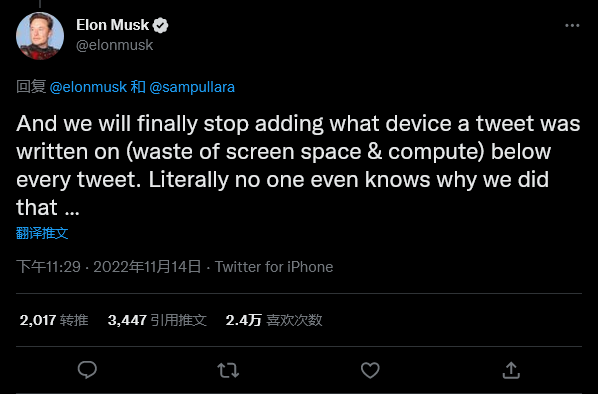The height and width of the screenshot is (394, 598).
Task: Like the tweet with the heart icon
Action: pos(370,370)
